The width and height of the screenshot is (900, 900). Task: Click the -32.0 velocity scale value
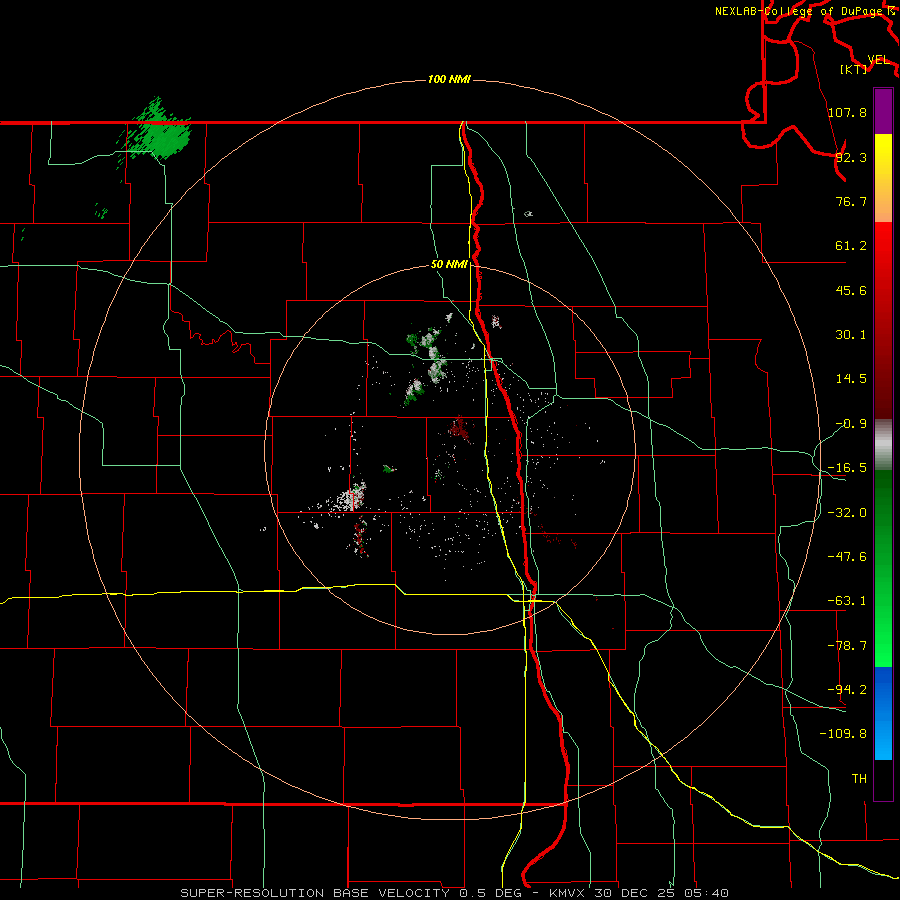pos(847,513)
